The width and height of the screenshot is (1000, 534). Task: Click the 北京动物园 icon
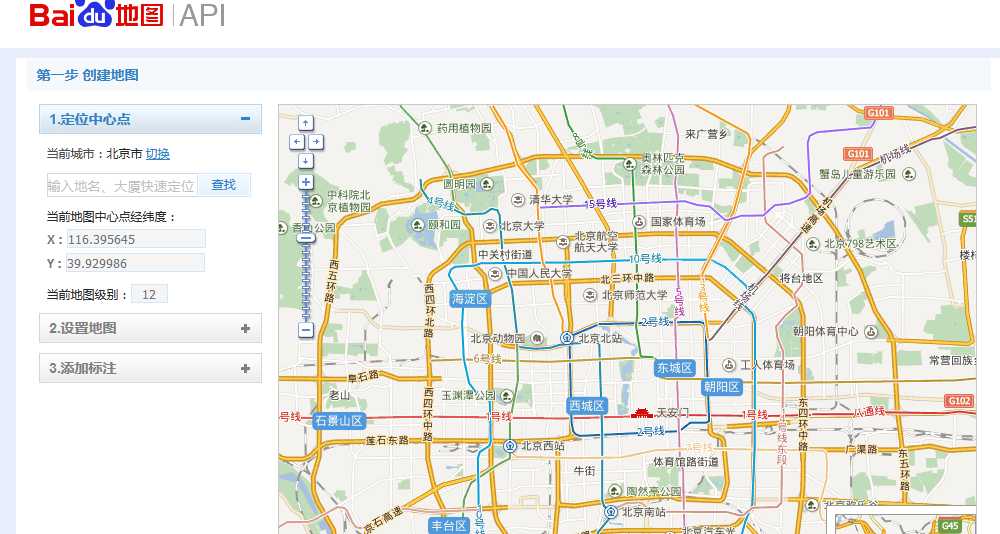click(x=536, y=338)
